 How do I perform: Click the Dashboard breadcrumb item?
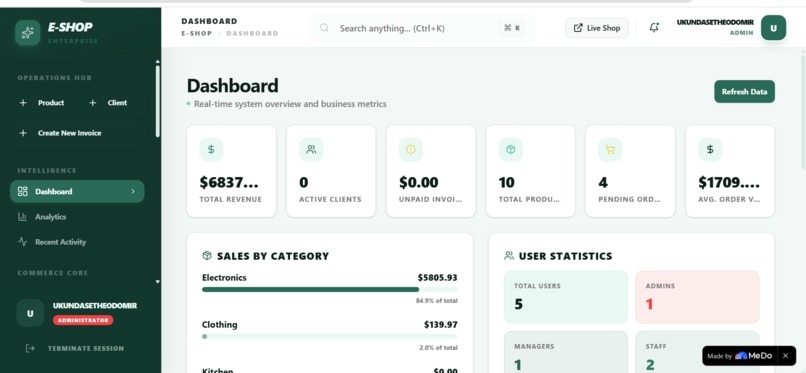click(x=252, y=33)
